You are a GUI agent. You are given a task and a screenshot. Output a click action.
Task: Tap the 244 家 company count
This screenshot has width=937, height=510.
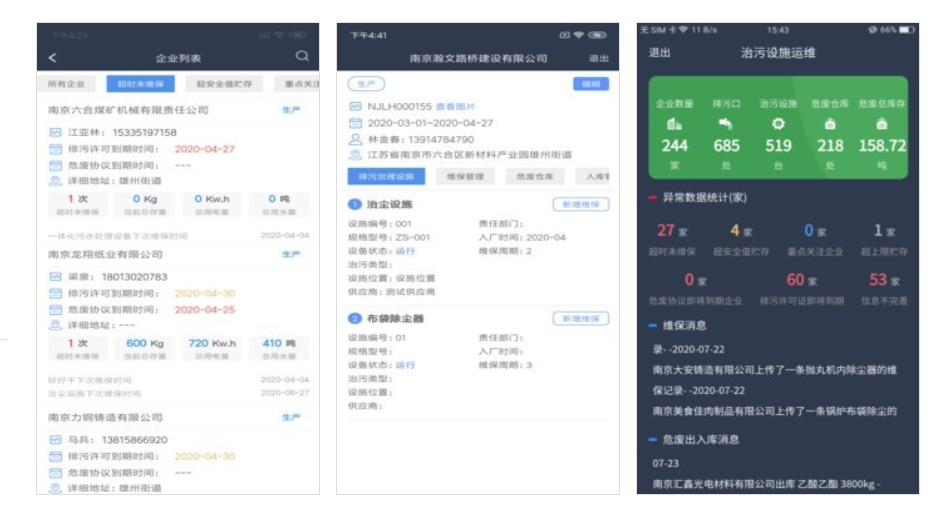click(x=675, y=146)
